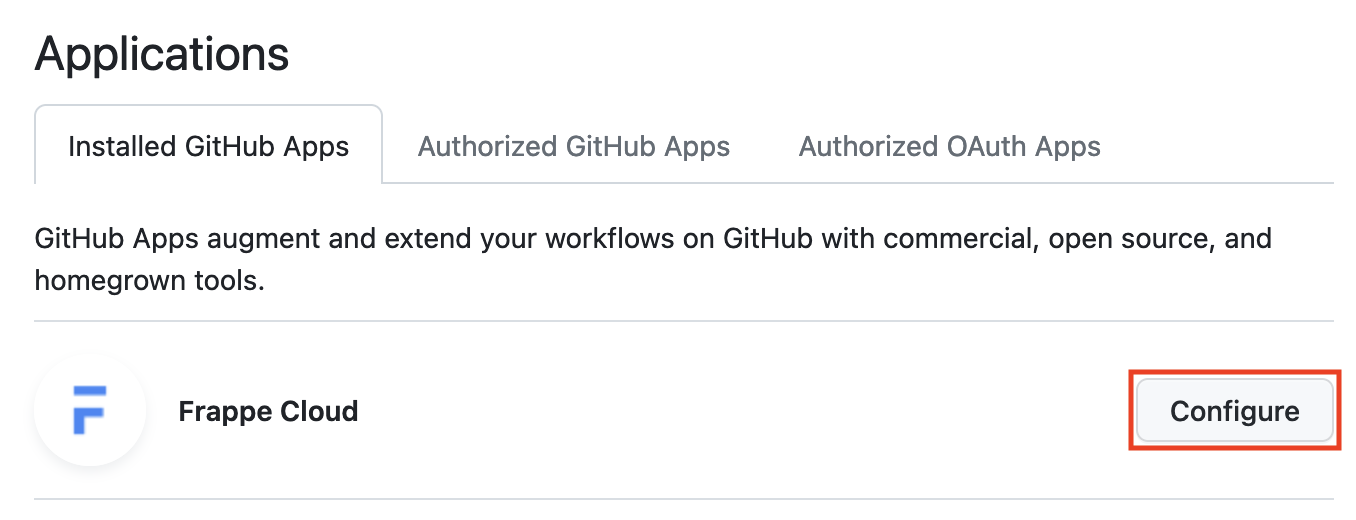Click the blue F glyph inside the logo

pyautogui.click(x=90, y=409)
